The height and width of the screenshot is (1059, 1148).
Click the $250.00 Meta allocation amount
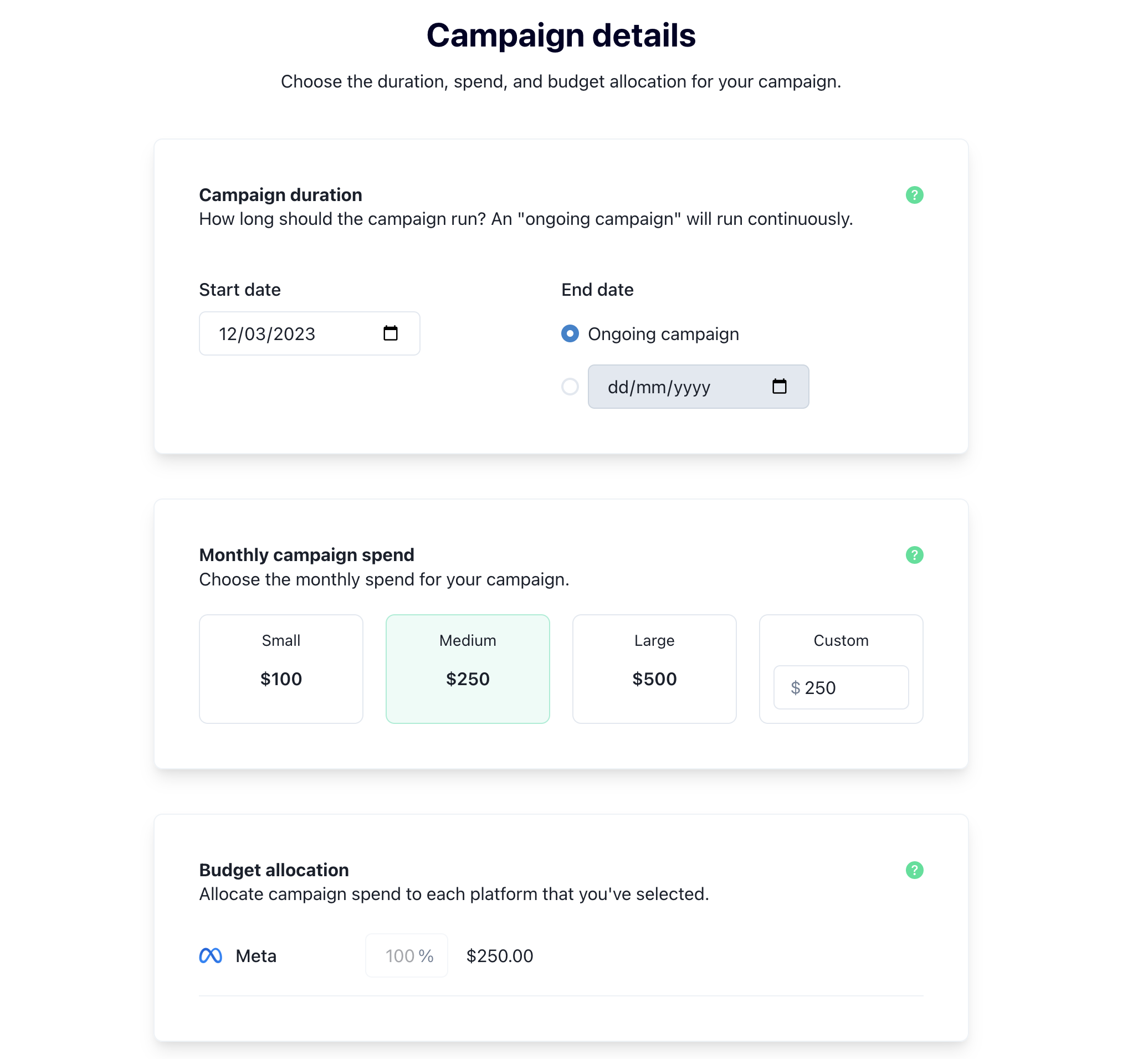click(x=499, y=956)
